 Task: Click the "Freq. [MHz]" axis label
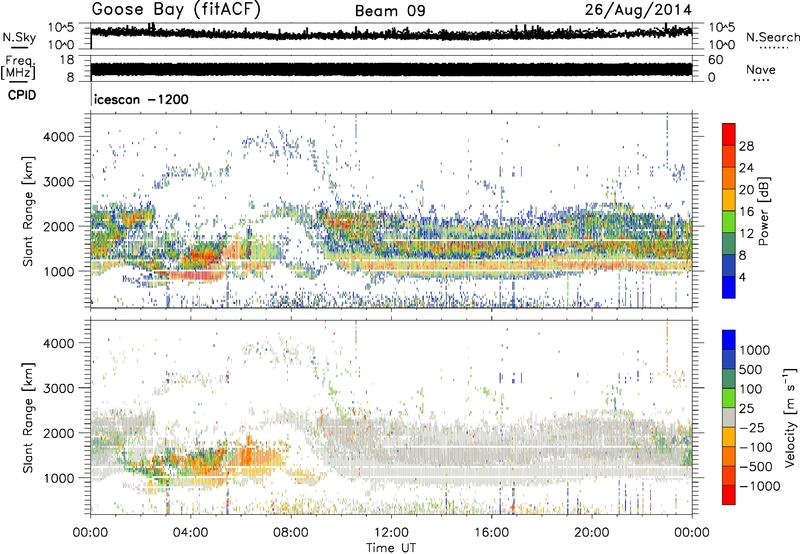tap(18, 68)
